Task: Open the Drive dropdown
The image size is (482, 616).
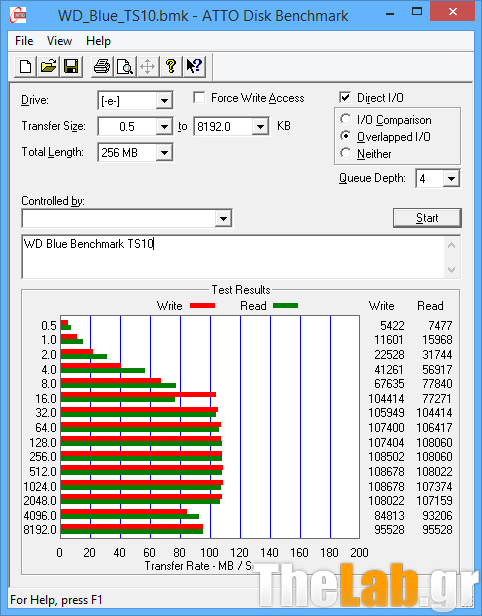Action: (x=164, y=101)
